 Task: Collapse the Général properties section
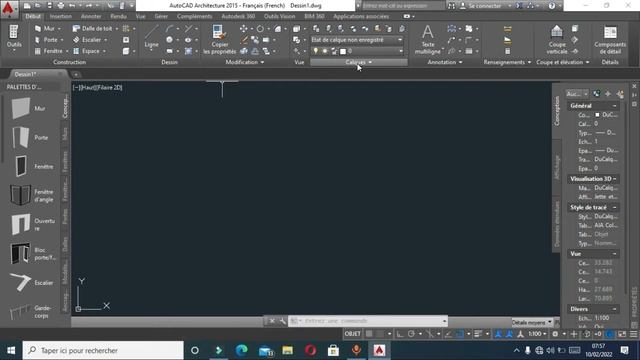pyautogui.click(x=614, y=106)
